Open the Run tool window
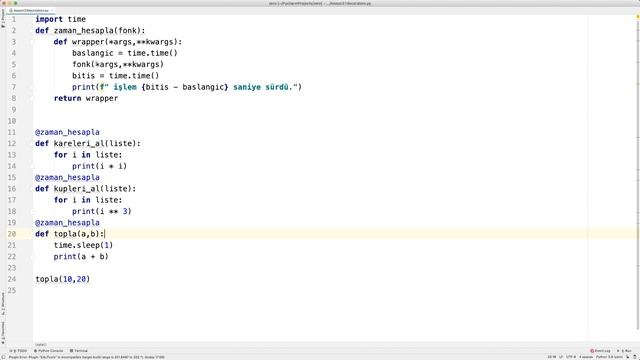The image size is (640, 360). pos(624,351)
